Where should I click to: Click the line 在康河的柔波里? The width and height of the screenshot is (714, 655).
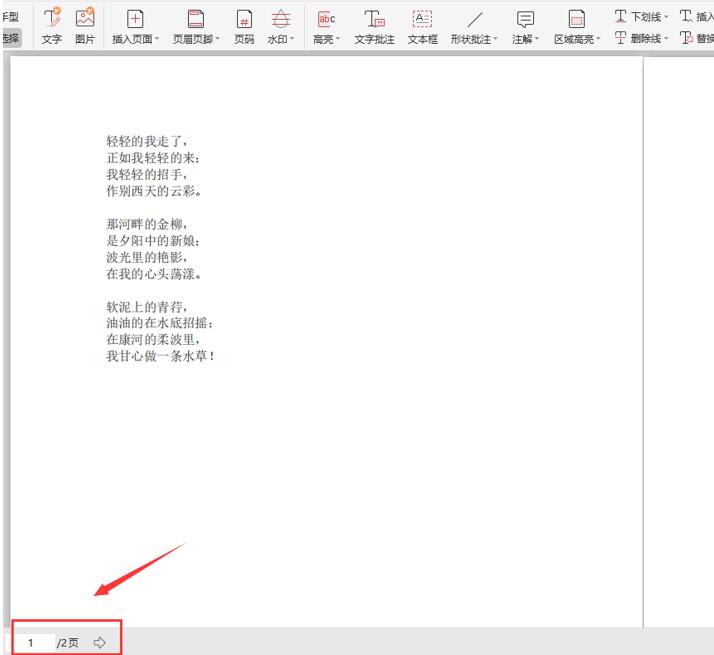pos(153,339)
